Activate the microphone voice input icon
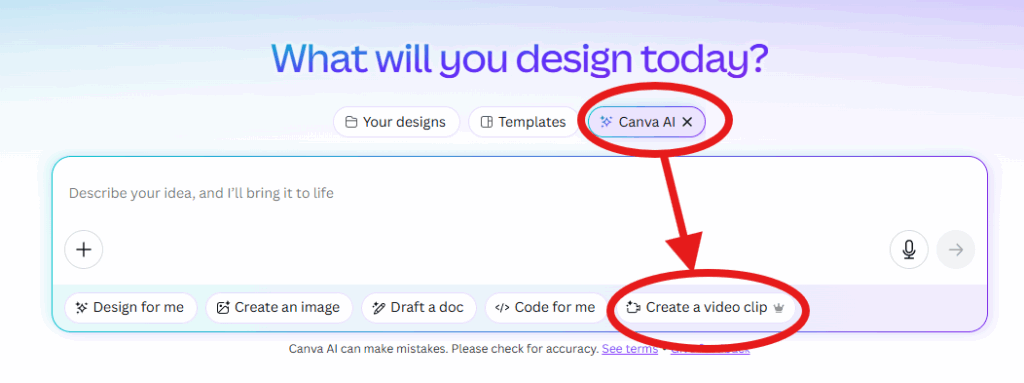Screen dimensions: 1024x383 [x=908, y=250]
